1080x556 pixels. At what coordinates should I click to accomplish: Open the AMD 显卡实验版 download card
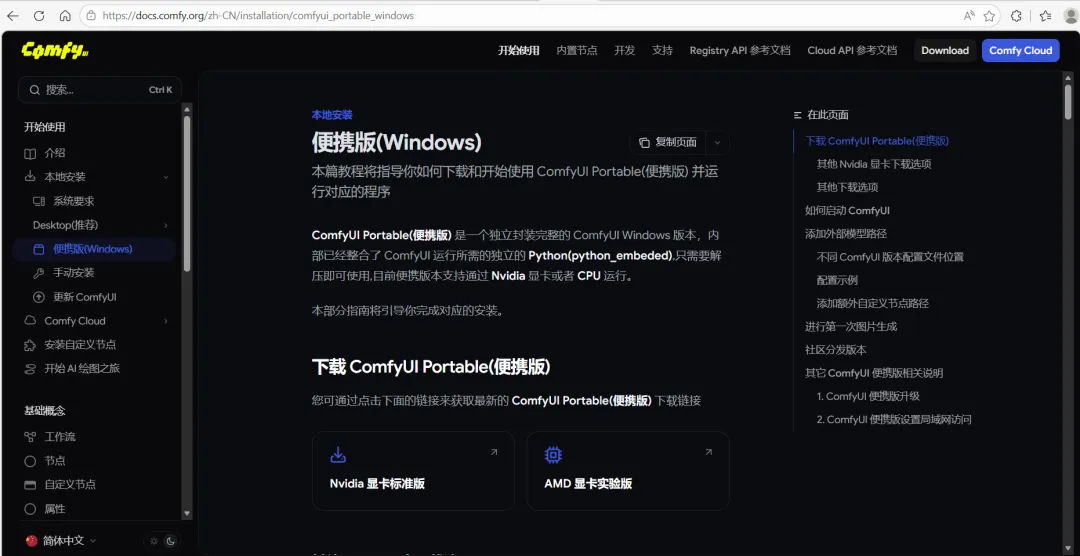627,471
